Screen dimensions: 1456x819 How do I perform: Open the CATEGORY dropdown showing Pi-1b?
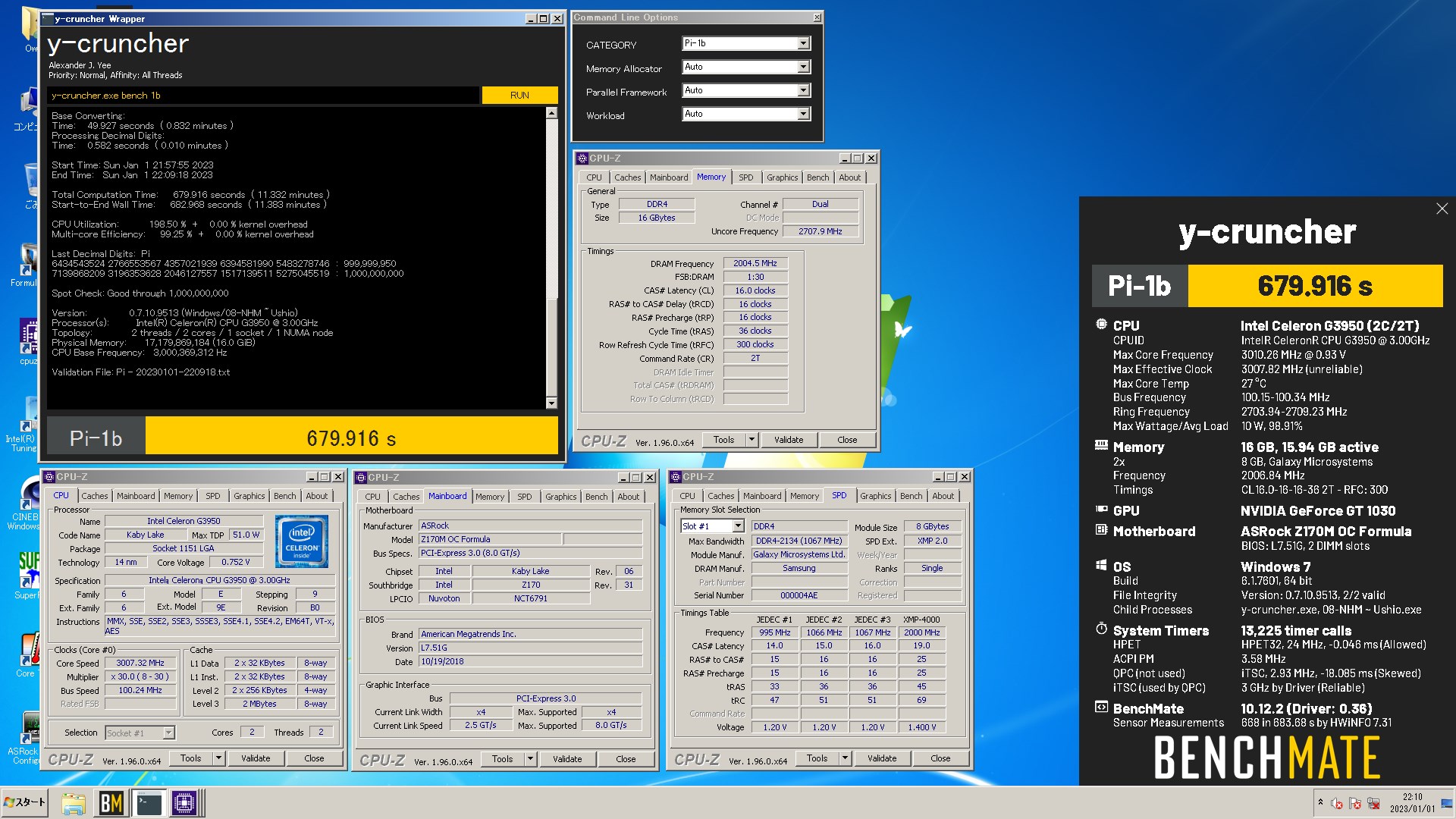pyautogui.click(x=746, y=43)
